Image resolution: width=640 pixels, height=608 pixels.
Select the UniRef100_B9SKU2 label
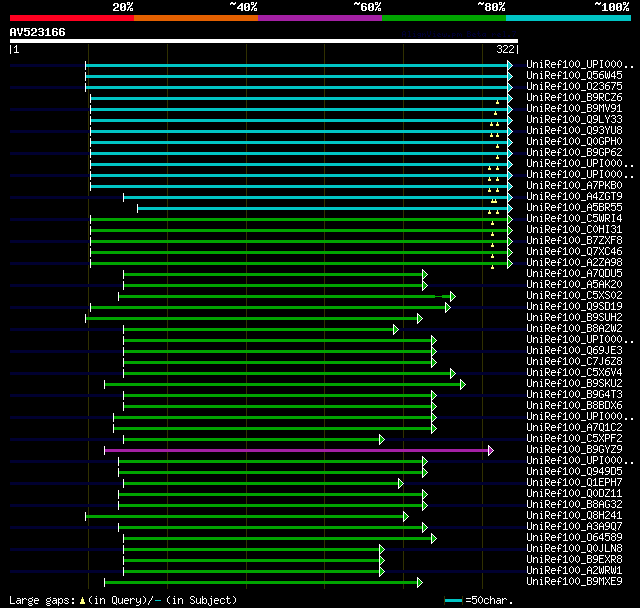(574, 384)
